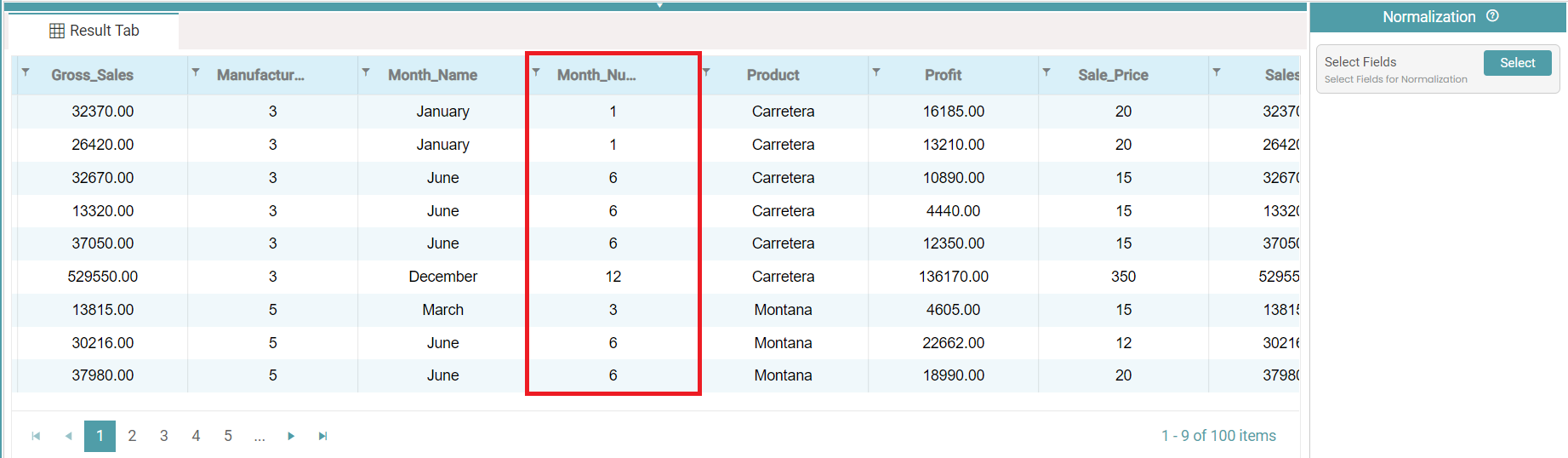The width and height of the screenshot is (1568, 458).
Task: Sort by the Profit column header
Action: [943, 75]
